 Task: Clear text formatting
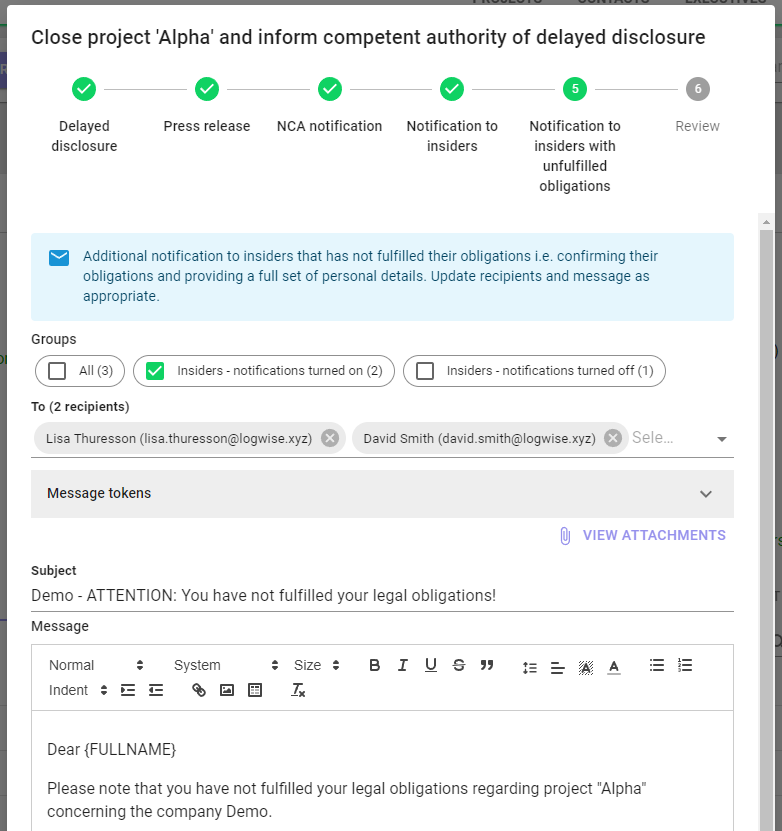pos(298,690)
